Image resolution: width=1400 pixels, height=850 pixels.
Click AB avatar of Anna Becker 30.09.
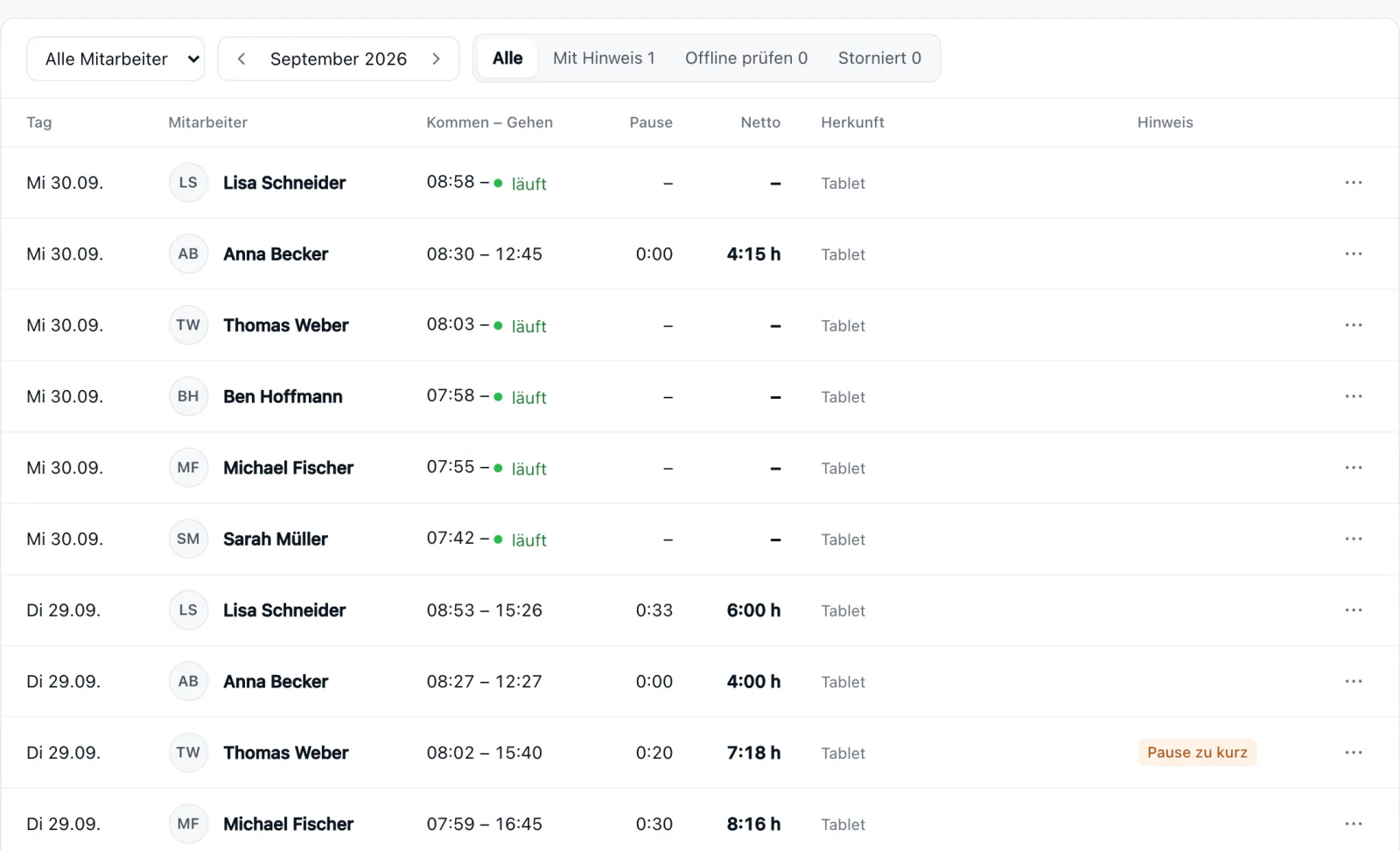188,254
